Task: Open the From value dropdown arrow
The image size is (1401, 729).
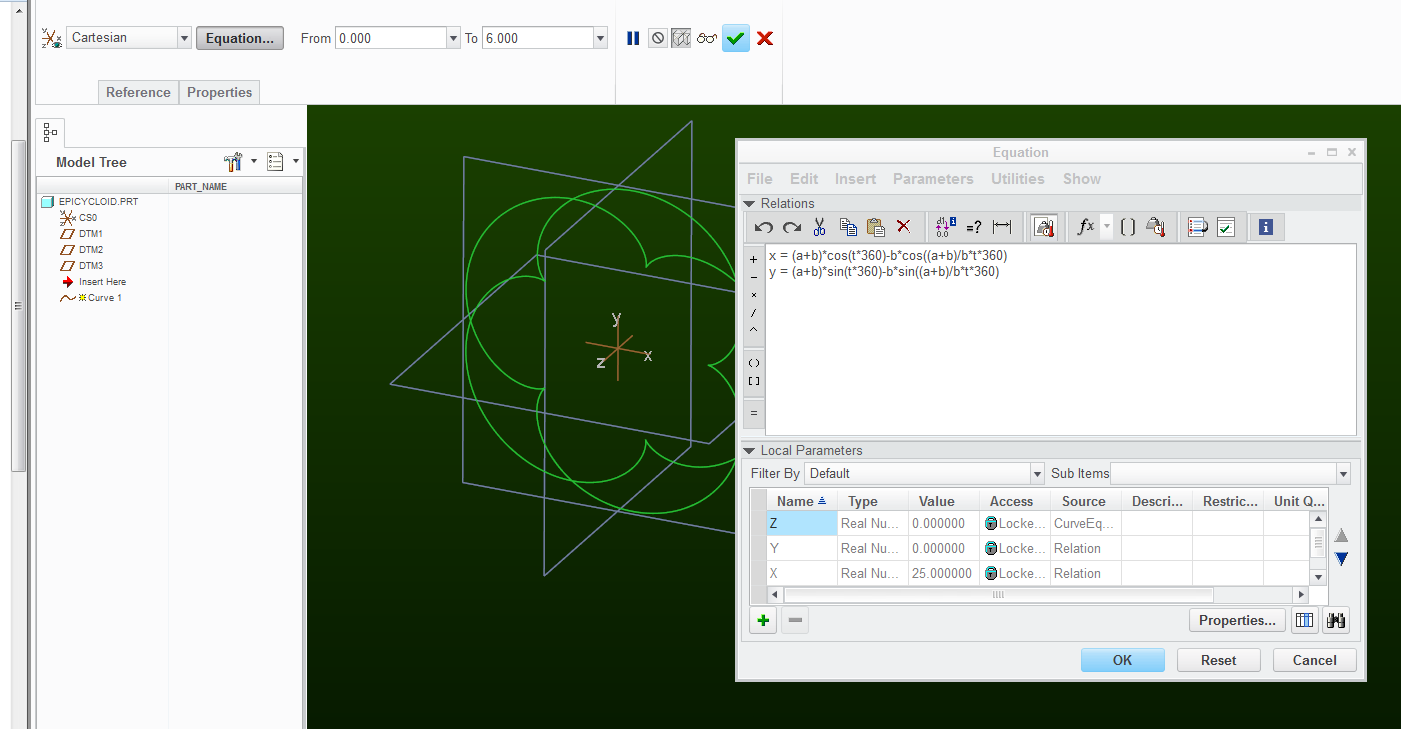Action: (453, 38)
